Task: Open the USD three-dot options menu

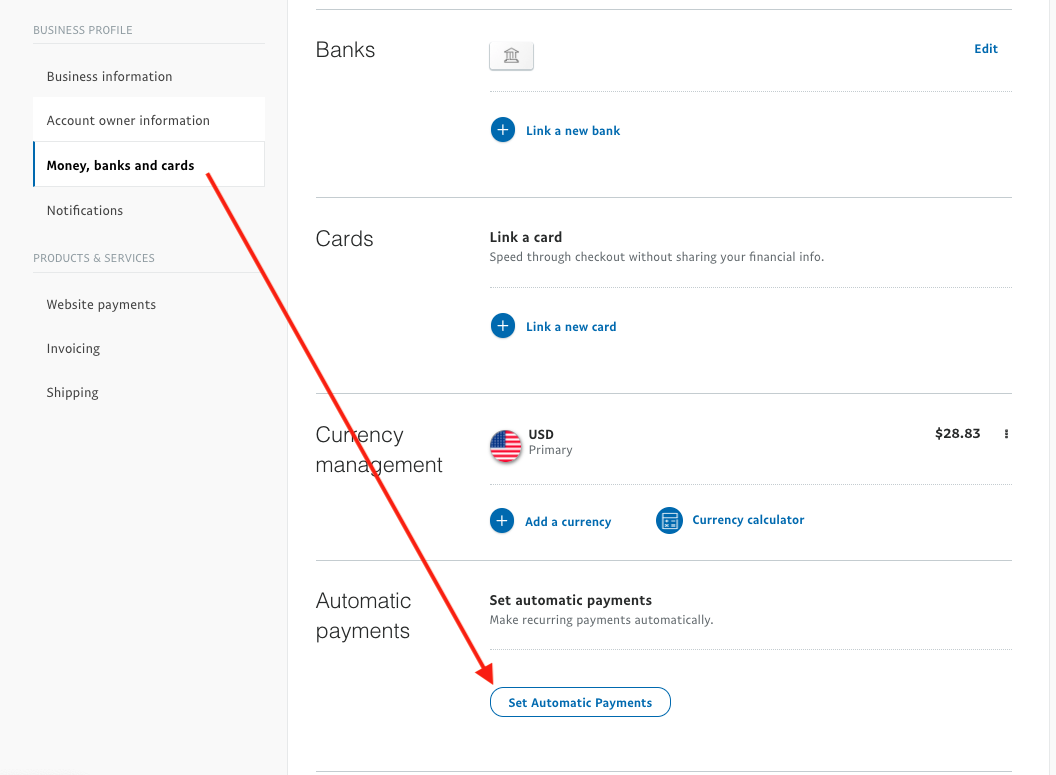Action: tap(1006, 434)
